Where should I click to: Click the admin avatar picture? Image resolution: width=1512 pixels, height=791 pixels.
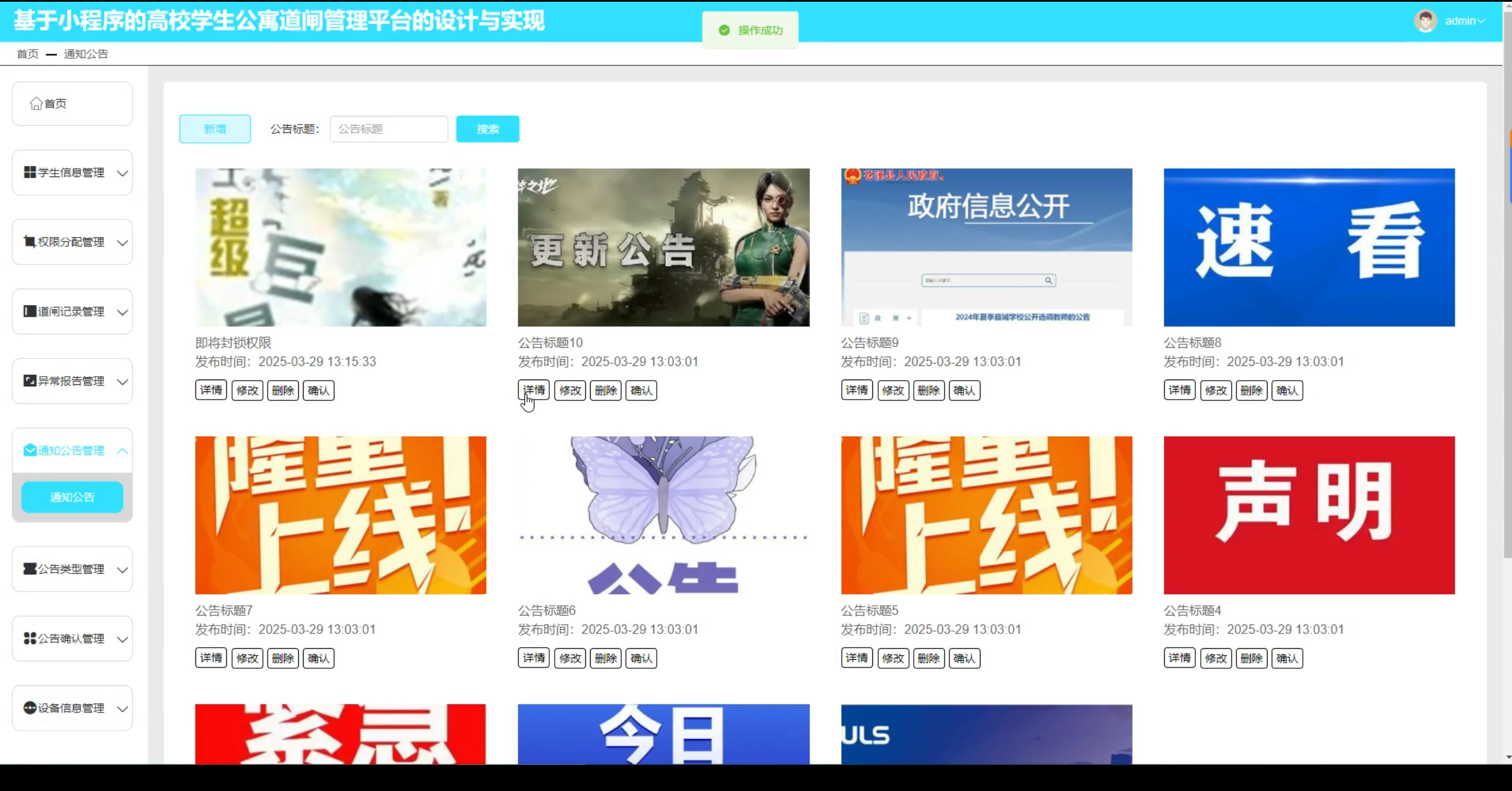[x=1425, y=21]
